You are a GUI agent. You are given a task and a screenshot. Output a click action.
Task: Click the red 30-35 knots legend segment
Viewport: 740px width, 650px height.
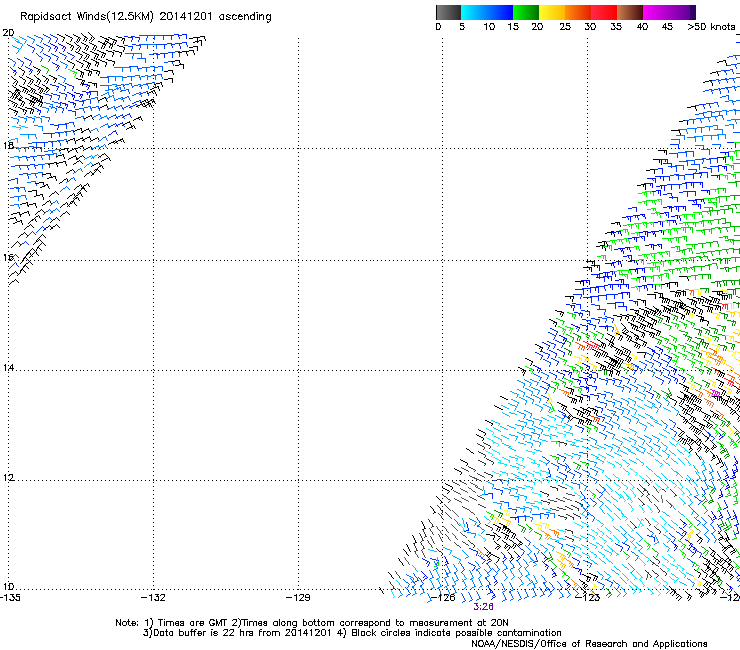pos(604,12)
